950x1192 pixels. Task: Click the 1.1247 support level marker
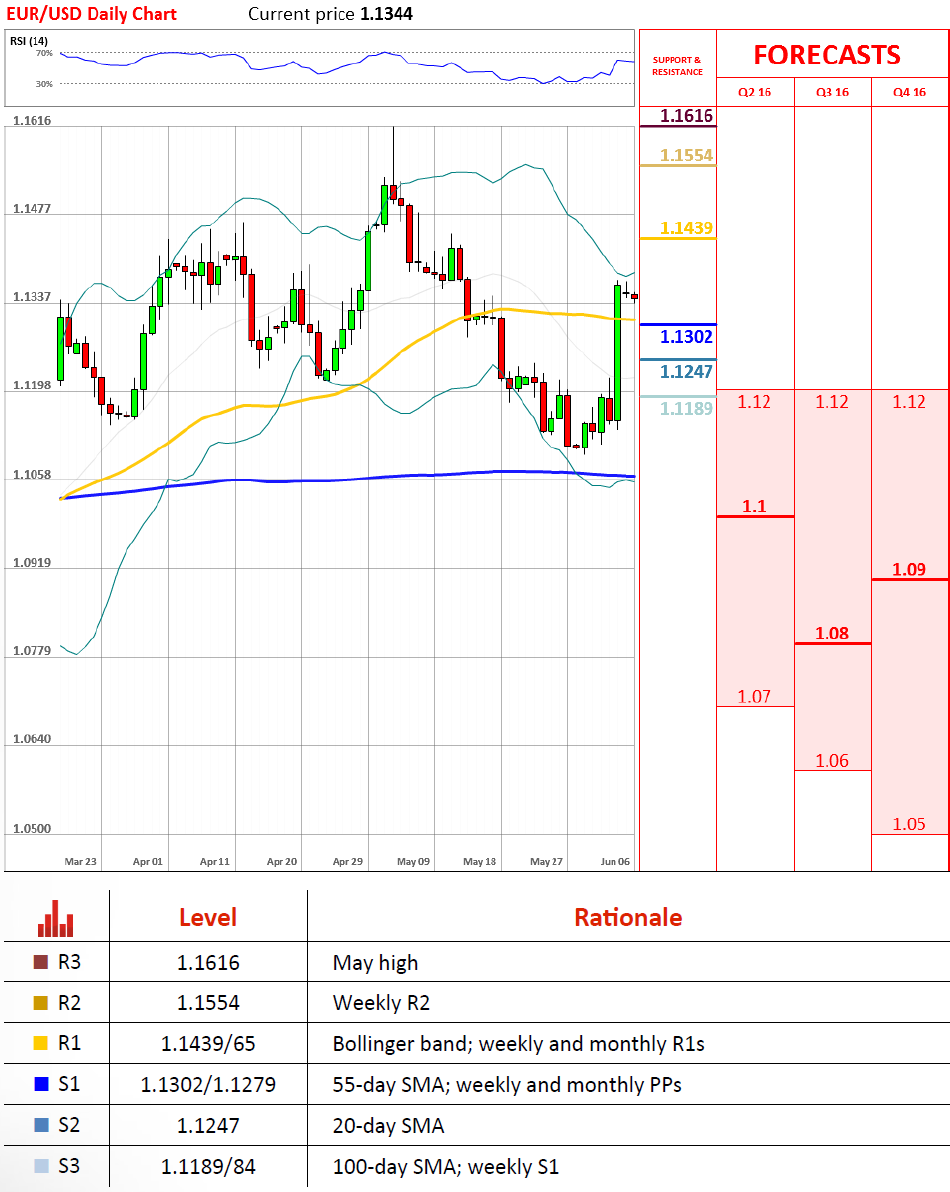[686, 372]
